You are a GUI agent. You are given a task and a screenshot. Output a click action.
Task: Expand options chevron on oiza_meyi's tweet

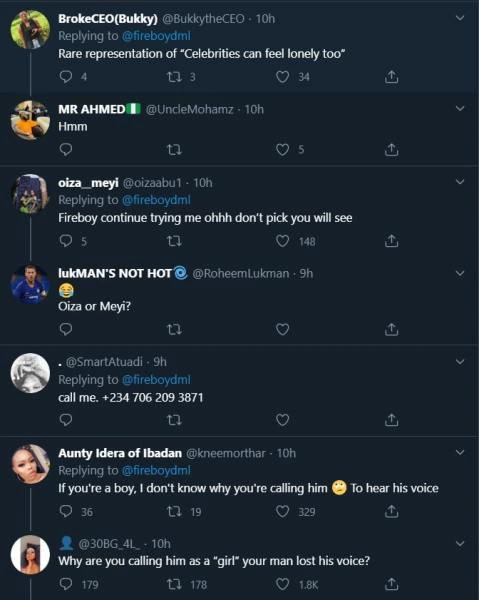pyautogui.click(x=460, y=182)
